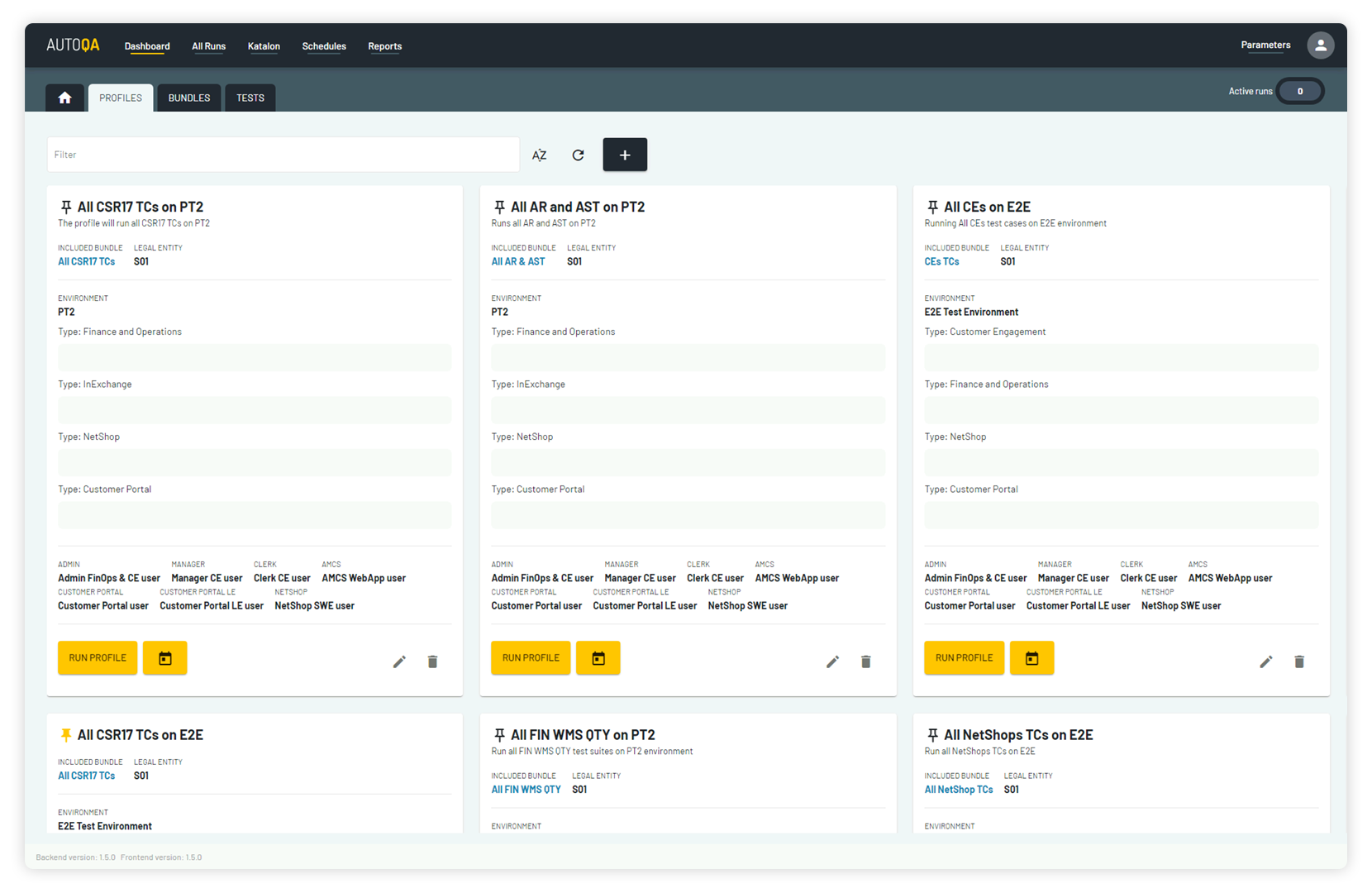
Task: Edit the All AR and AST on PT2 profile
Action: point(832,661)
